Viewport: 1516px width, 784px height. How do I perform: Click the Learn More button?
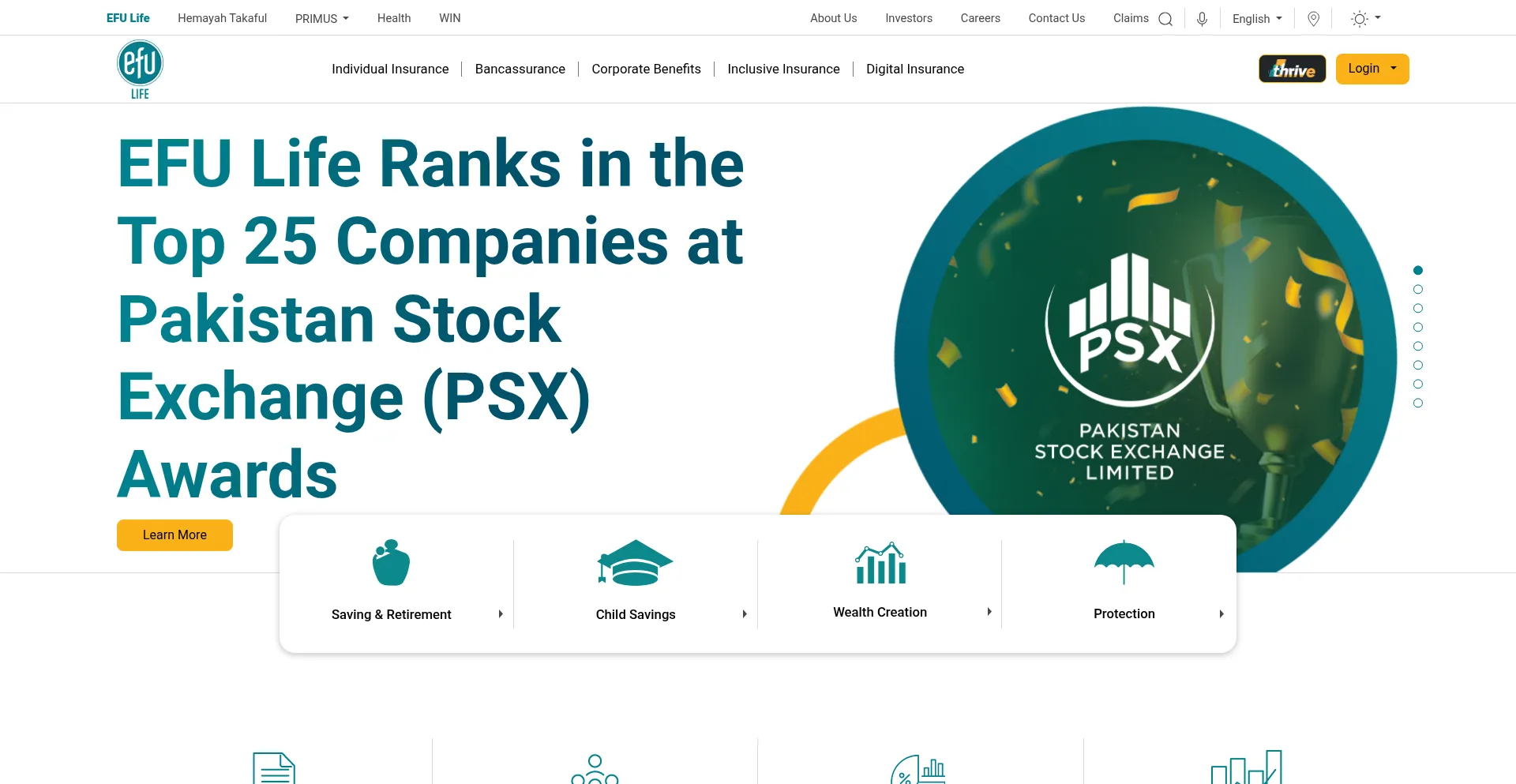174,535
